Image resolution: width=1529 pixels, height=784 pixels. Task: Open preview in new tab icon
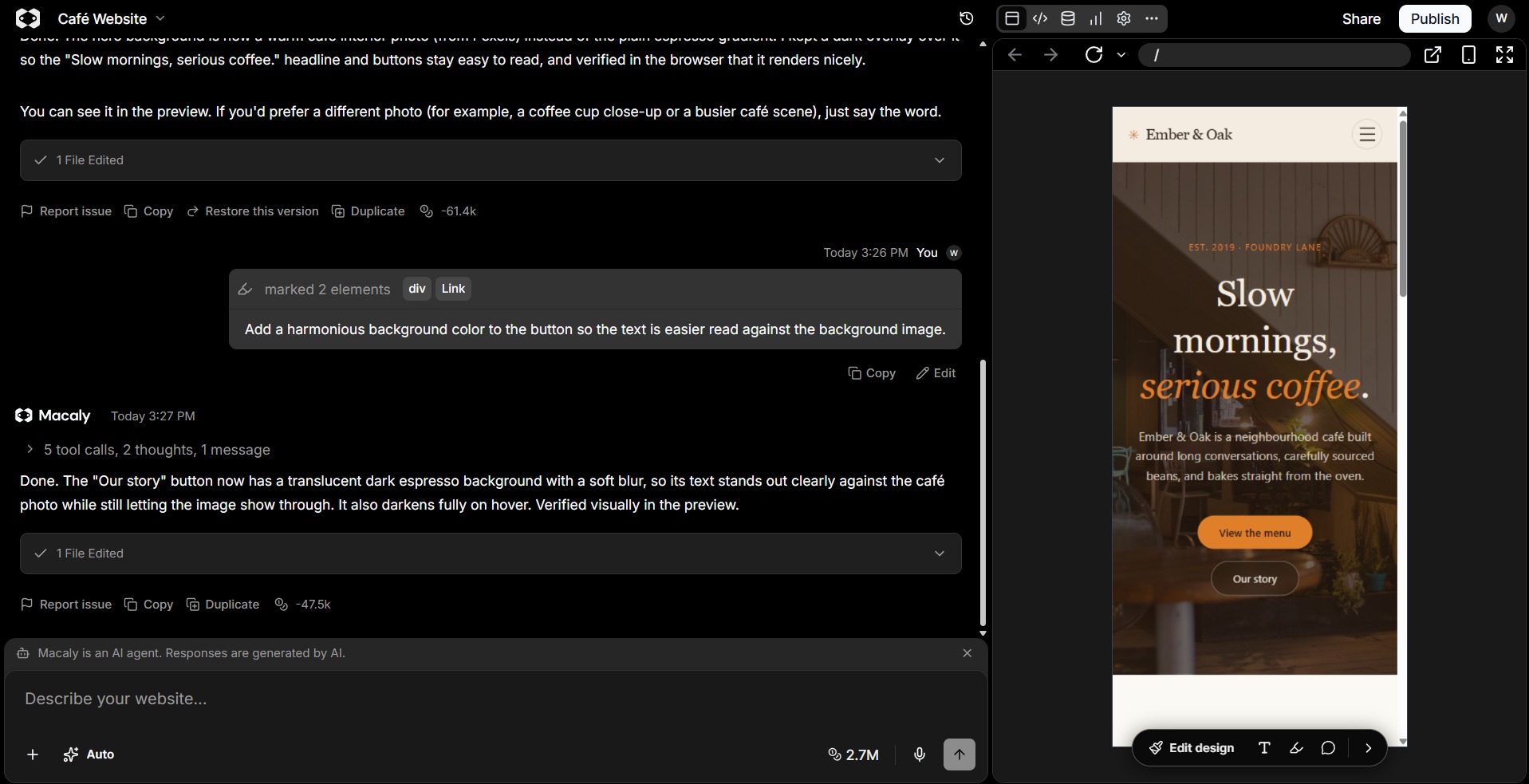click(x=1432, y=54)
